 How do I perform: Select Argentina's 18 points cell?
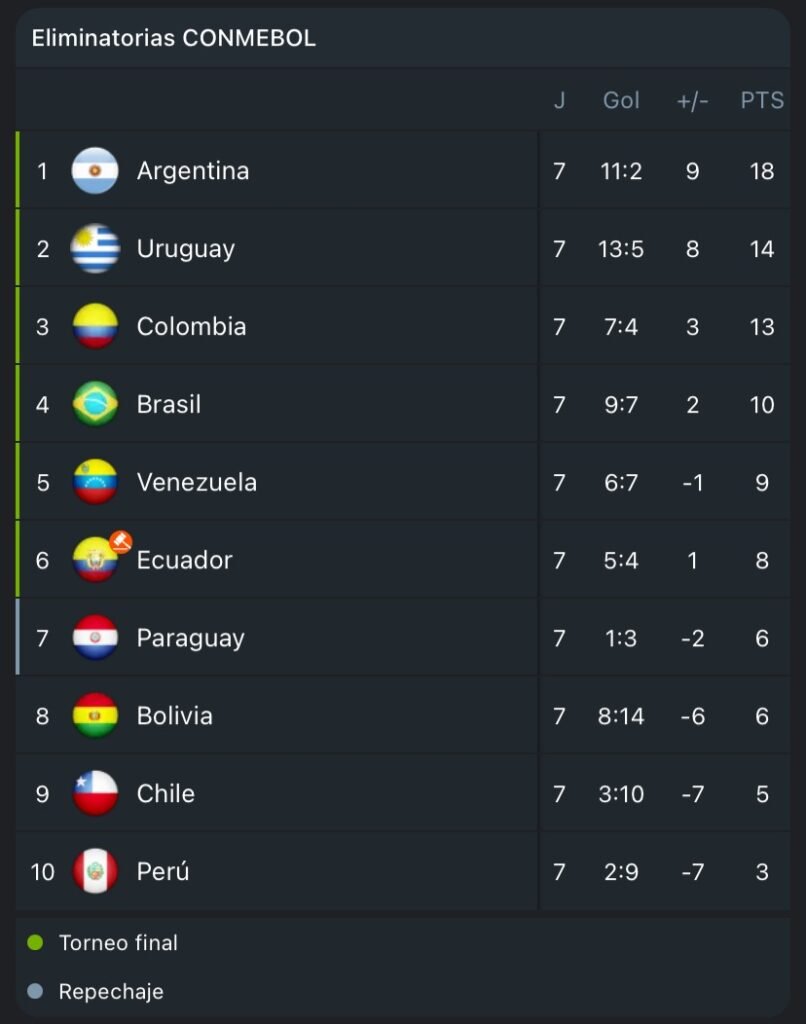(x=762, y=171)
